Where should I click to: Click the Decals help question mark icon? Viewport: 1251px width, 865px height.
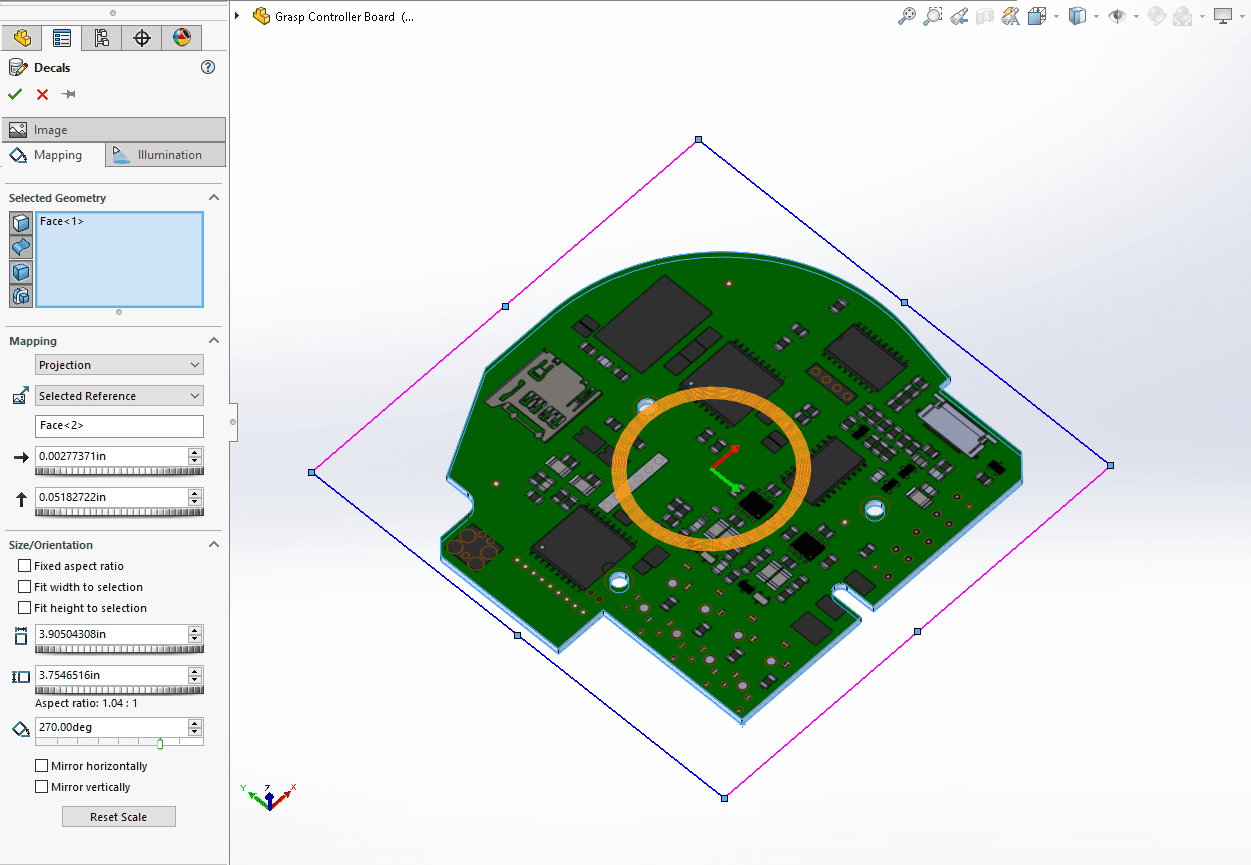(x=208, y=67)
